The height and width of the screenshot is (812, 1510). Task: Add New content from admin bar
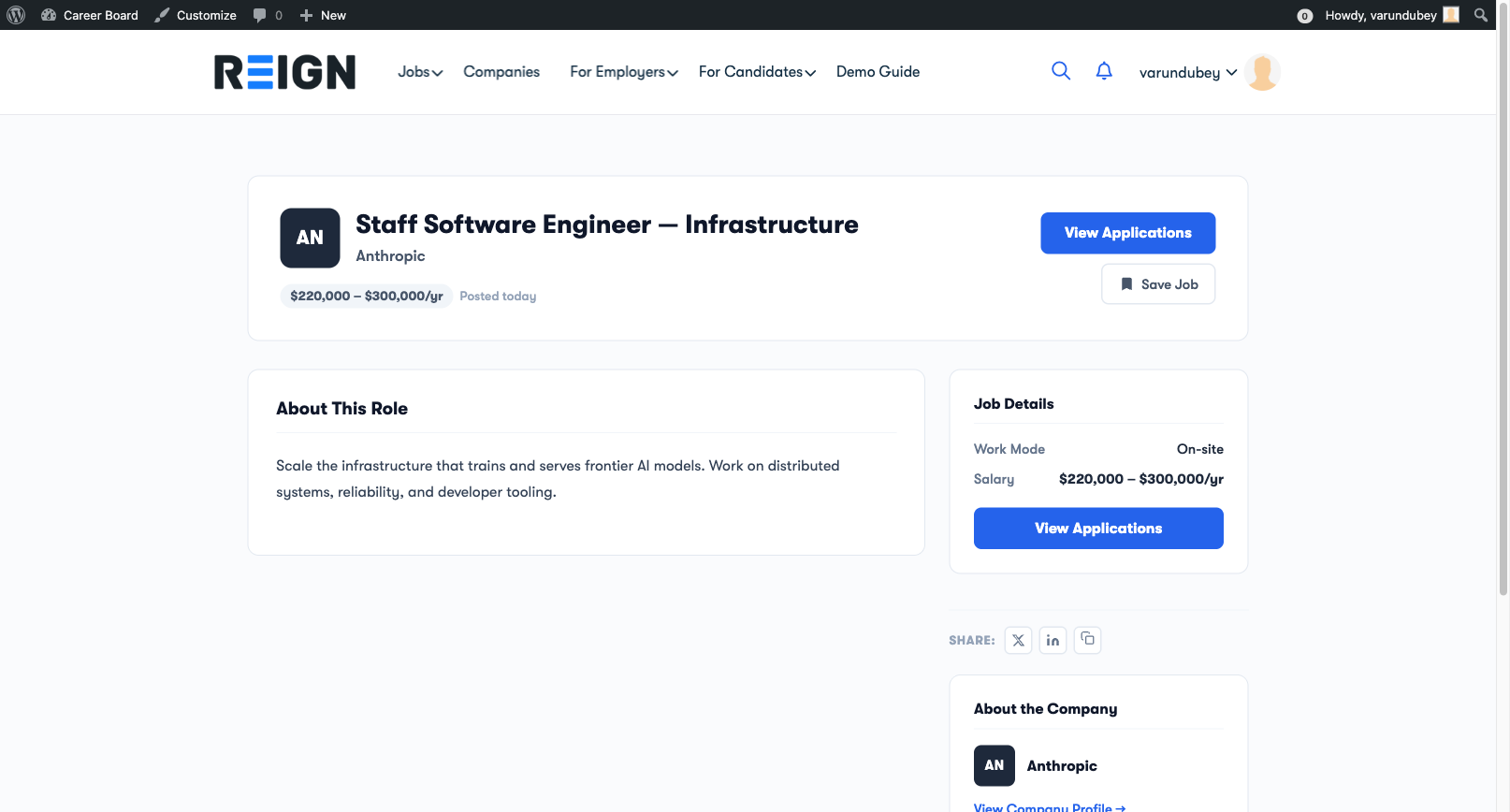pos(323,15)
